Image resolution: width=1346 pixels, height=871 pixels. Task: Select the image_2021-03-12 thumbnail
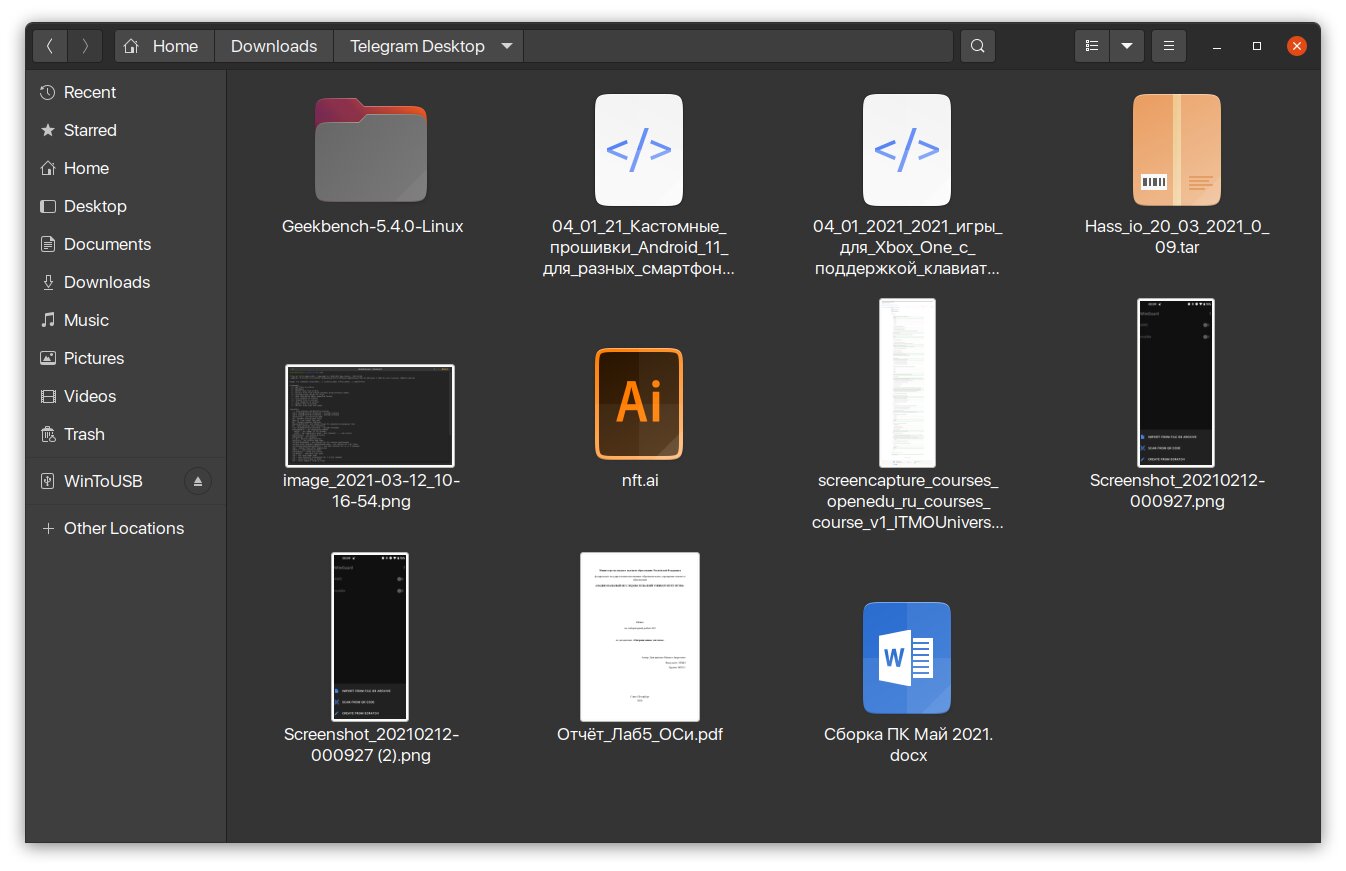click(x=370, y=415)
